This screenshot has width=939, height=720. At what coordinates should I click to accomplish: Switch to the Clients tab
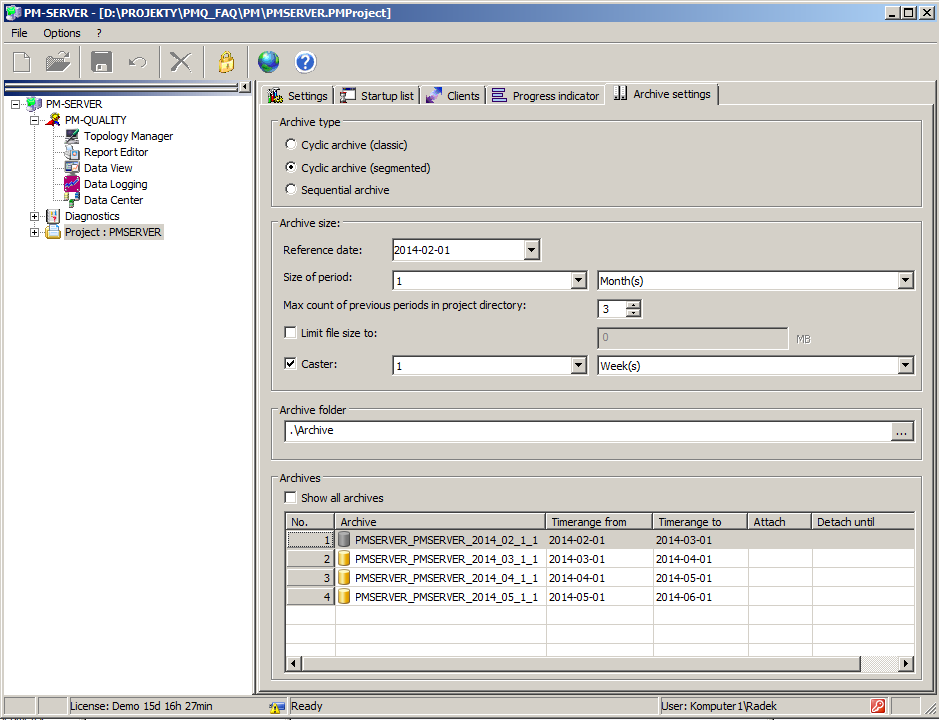pyautogui.click(x=453, y=96)
